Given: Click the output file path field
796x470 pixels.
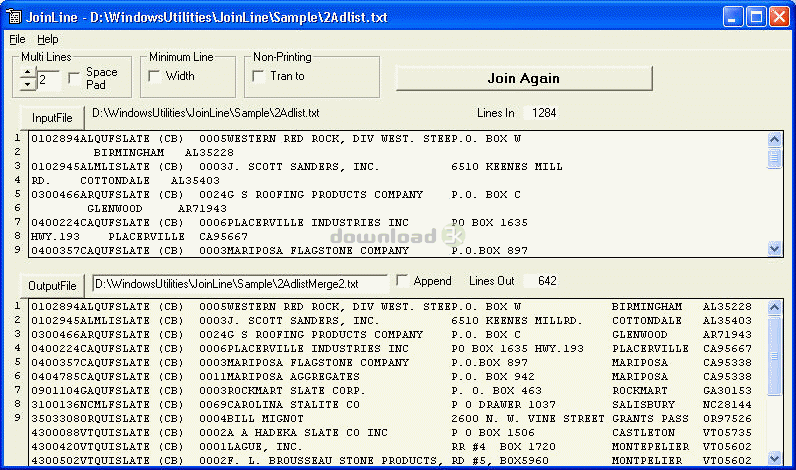Looking at the screenshot, I should [x=240, y=284].
